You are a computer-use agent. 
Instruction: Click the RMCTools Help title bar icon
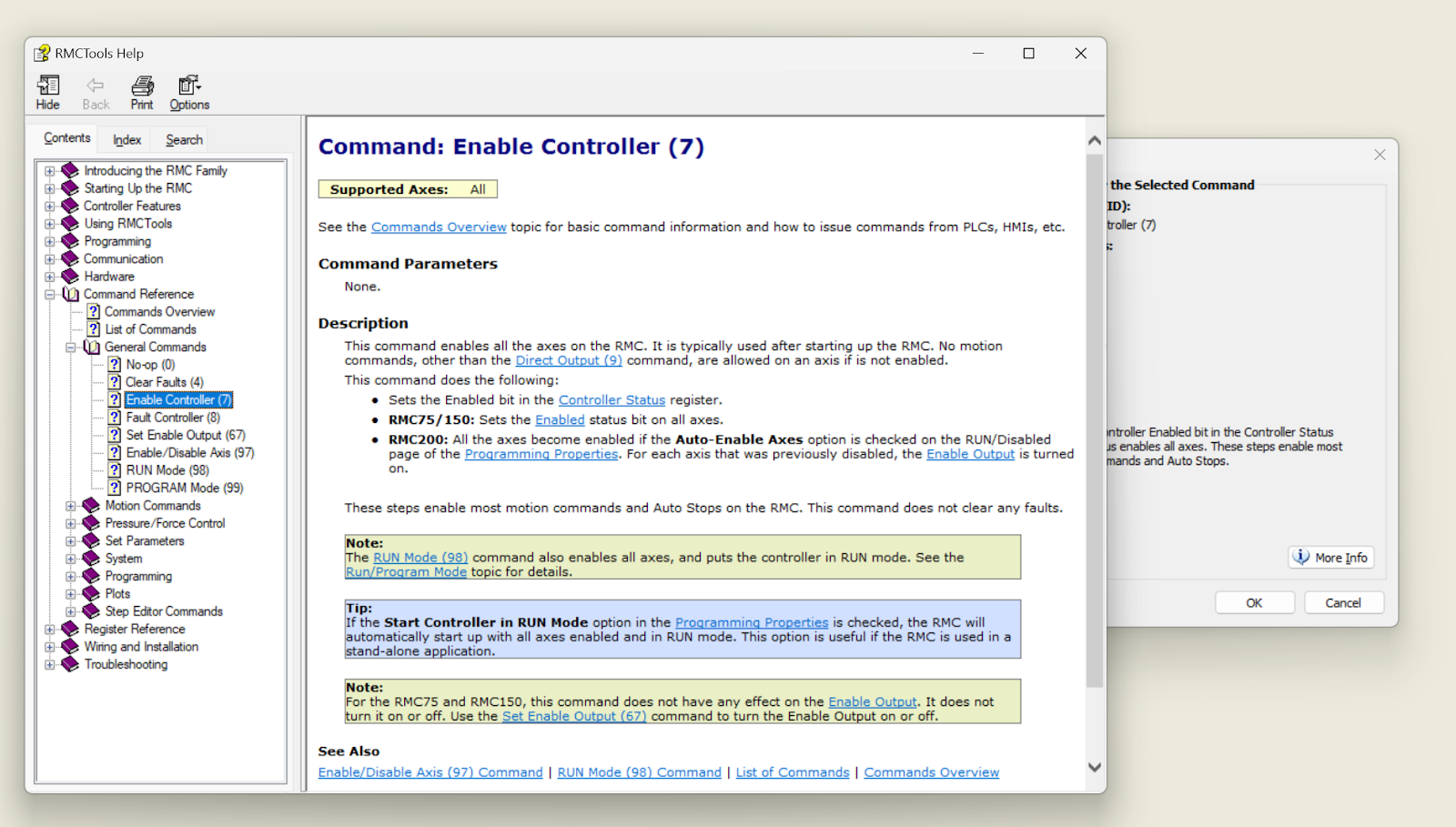(42, 54)
